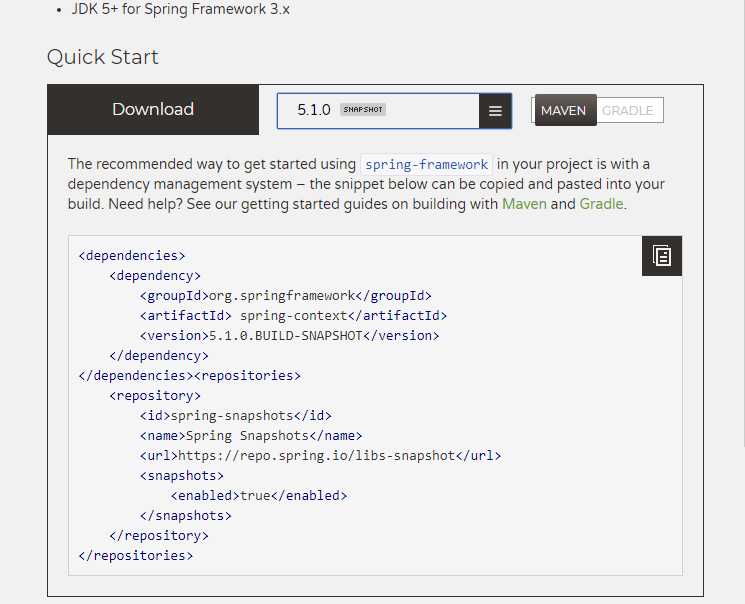745x604 pixels.
Task: Click the artifactId spring-context line
Action: tap(293, 316)
